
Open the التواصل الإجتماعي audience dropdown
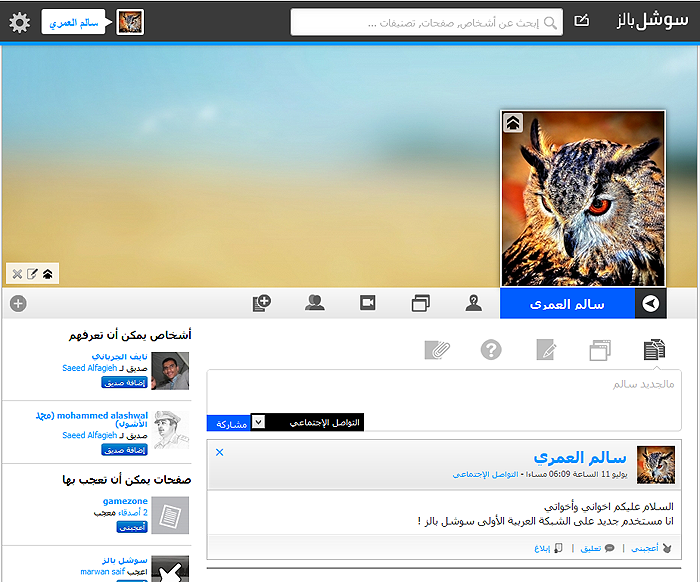point(307,422)
